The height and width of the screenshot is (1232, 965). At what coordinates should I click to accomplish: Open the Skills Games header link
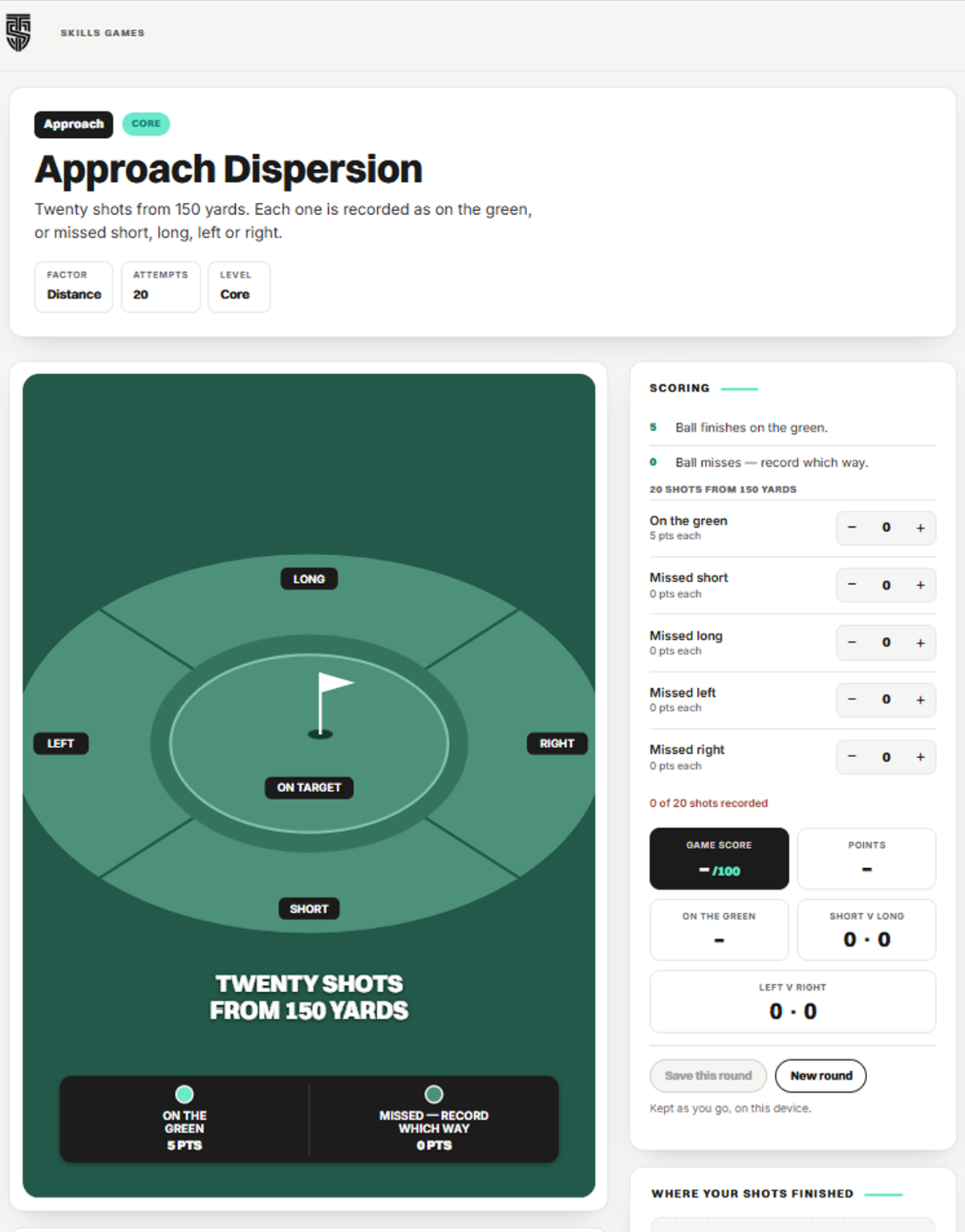tap(103, 33)
